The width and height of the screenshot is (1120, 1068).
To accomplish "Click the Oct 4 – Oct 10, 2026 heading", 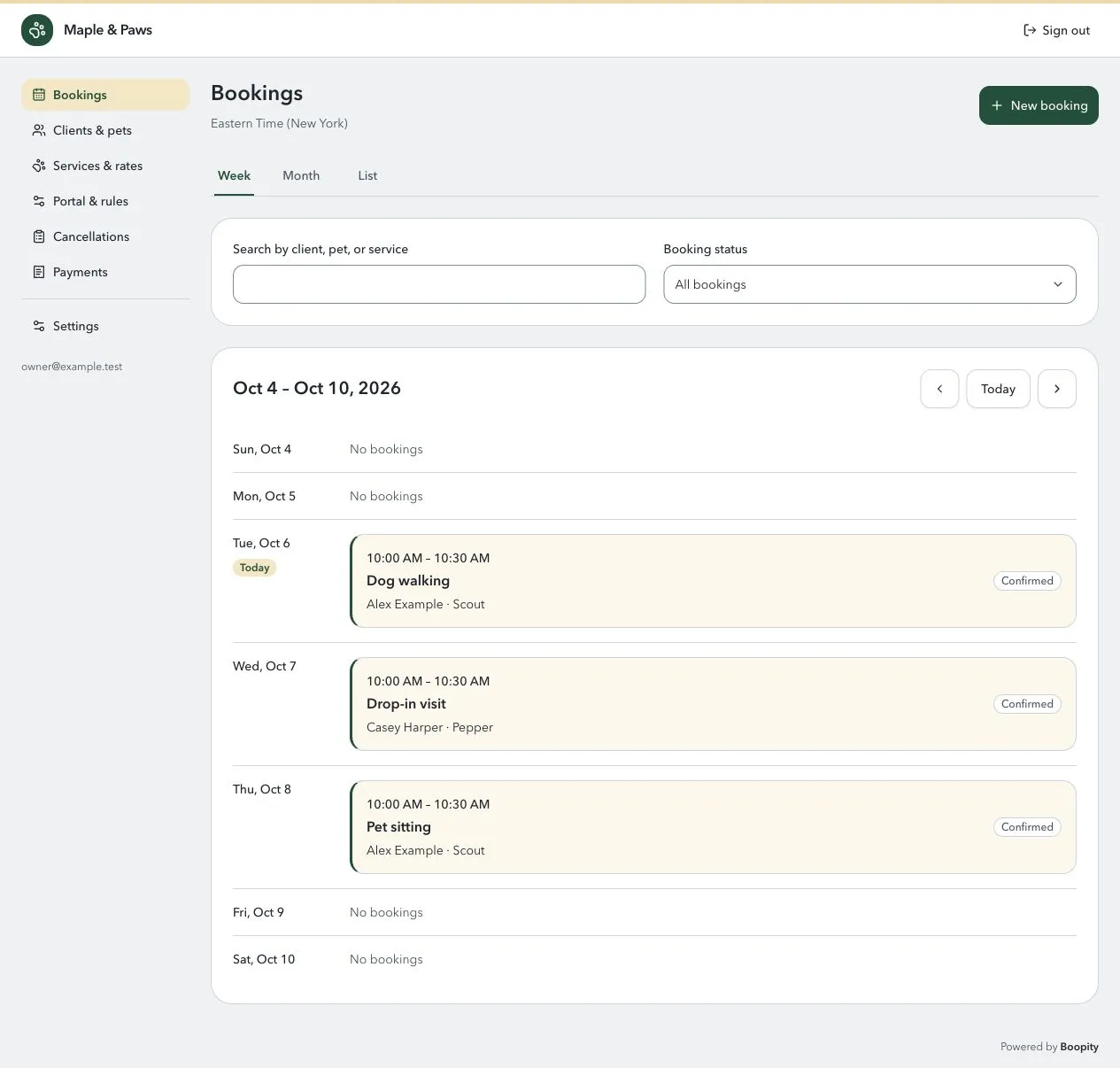I will (x=317, y=388).
